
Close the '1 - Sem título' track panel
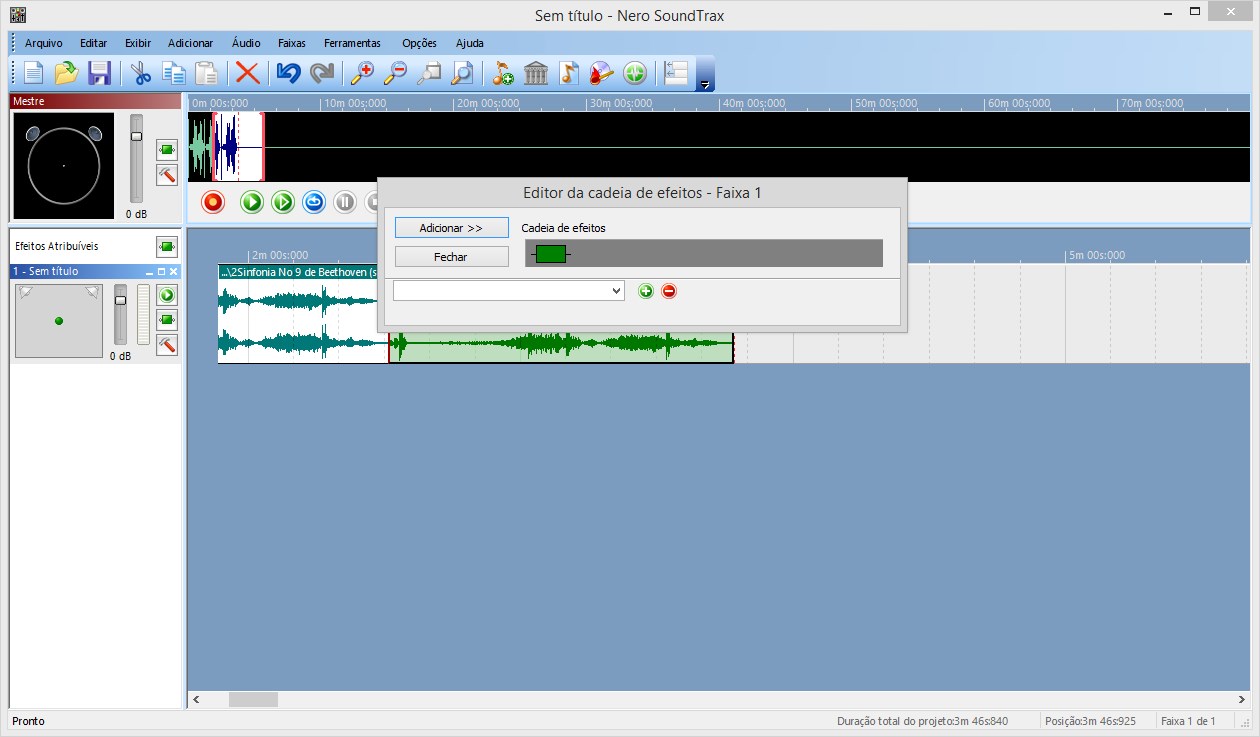tap(173, 272)
